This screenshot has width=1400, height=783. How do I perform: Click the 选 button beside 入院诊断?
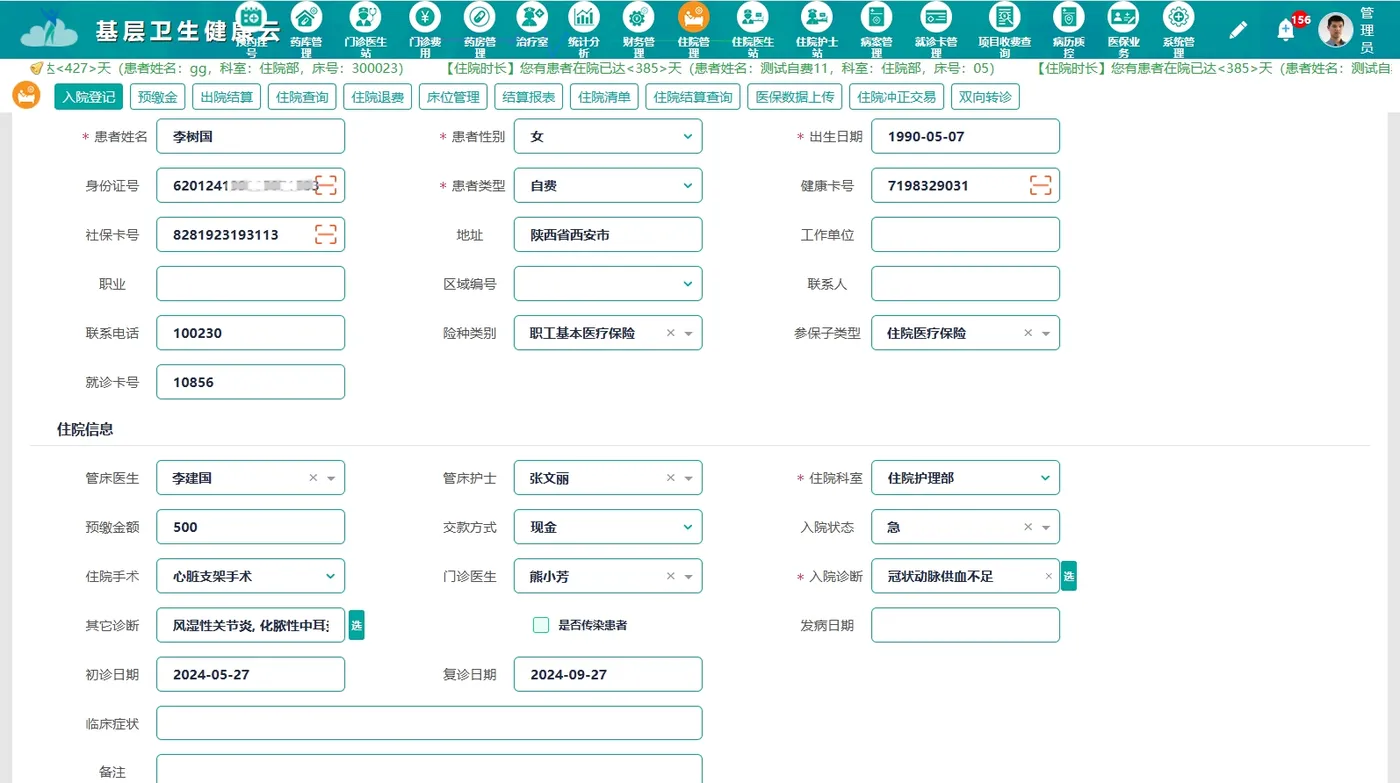(x=1069, y=576)
